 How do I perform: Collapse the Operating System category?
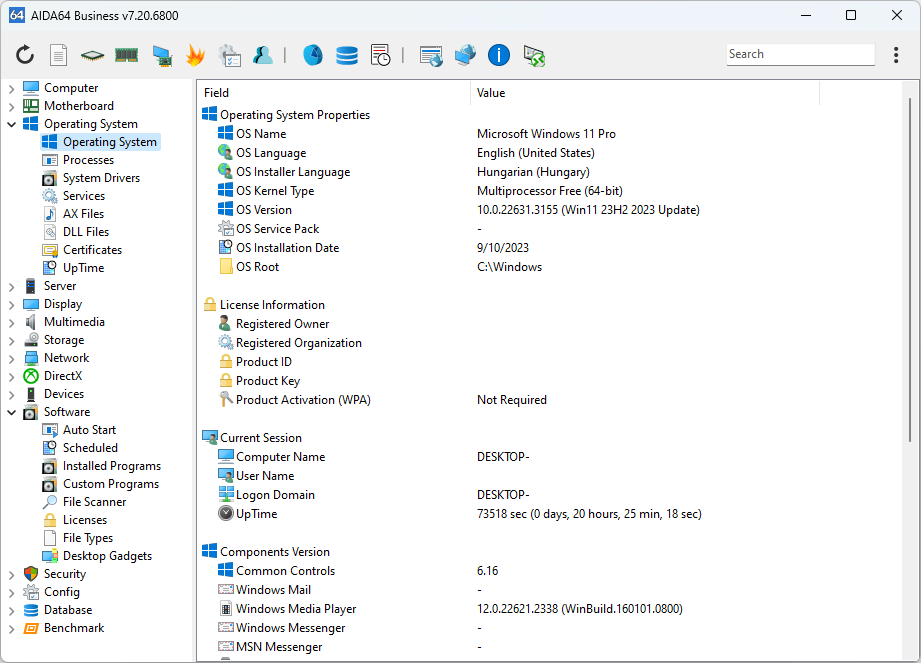pos(10,123)
